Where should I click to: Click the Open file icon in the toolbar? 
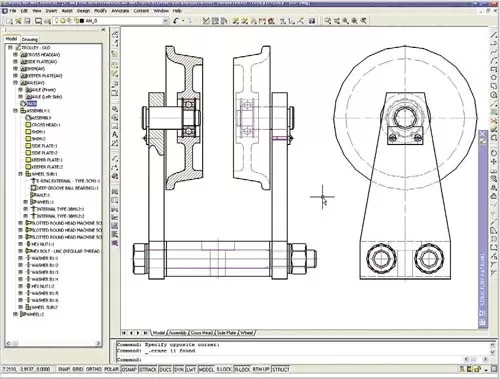click(x=18, y=21)
